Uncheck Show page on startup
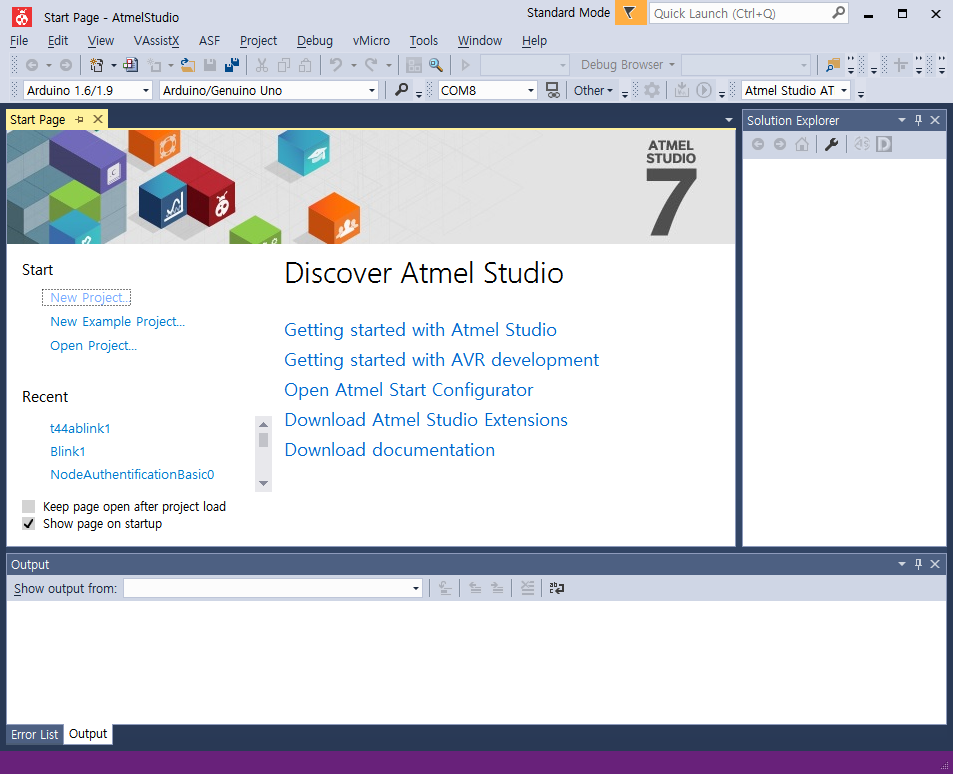 [29, 523]
